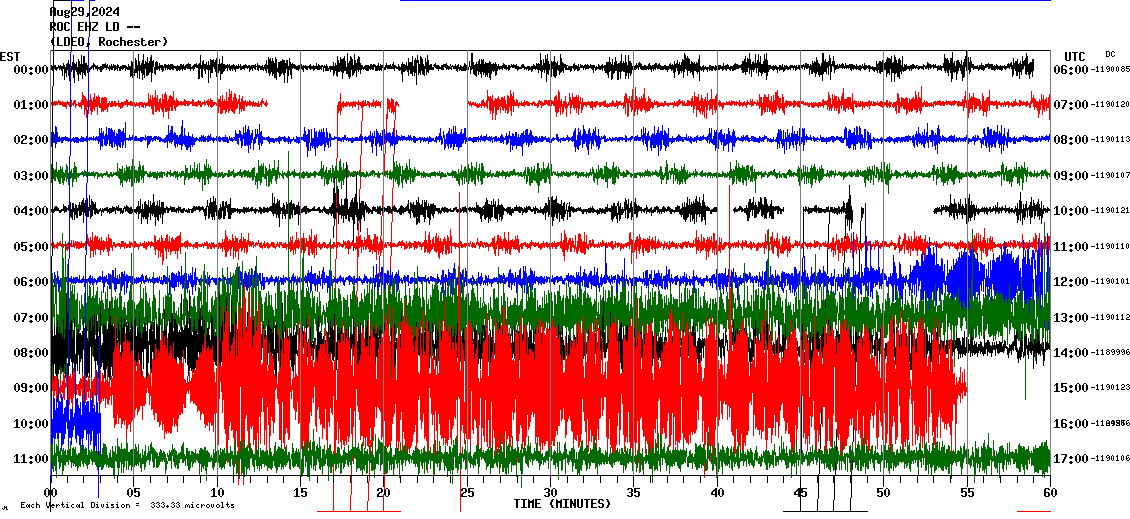
Task: Click the 12:00 UTC hour label
Action: [1072, 282]
